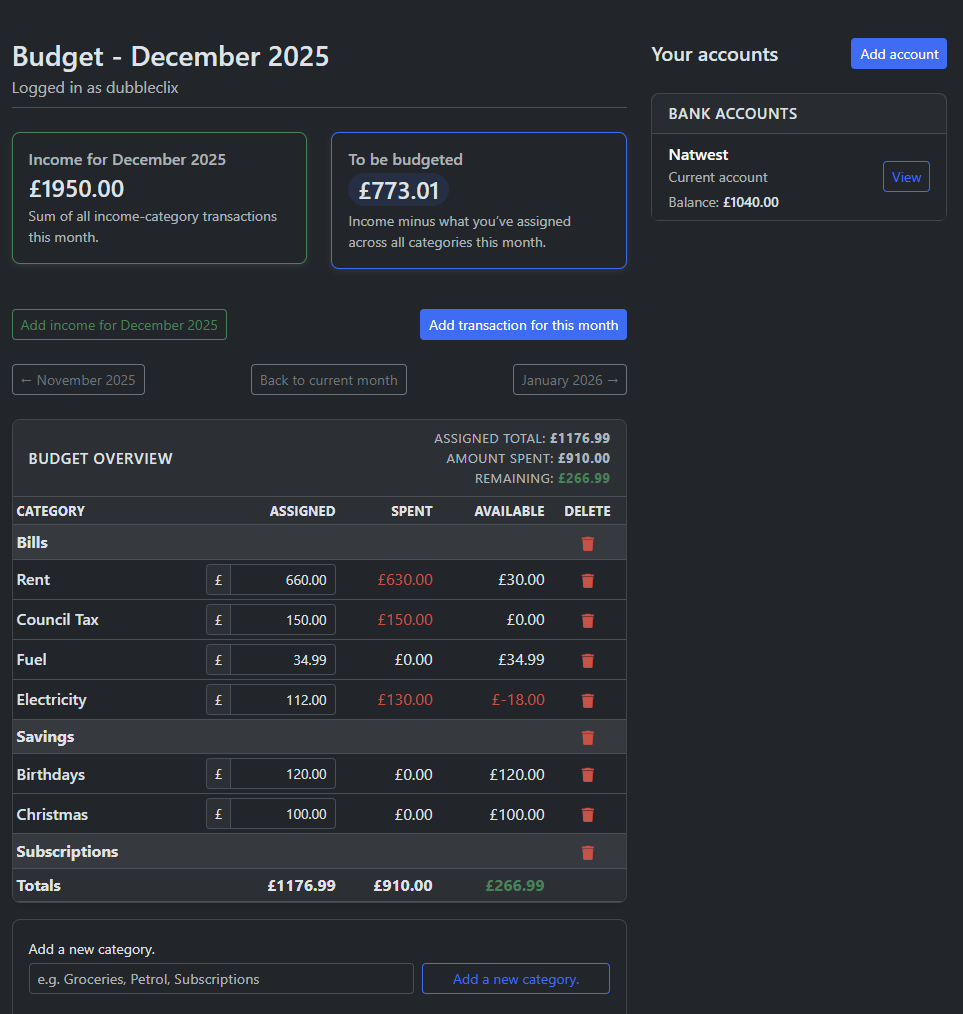Click the new category name field

click(221, 978)
